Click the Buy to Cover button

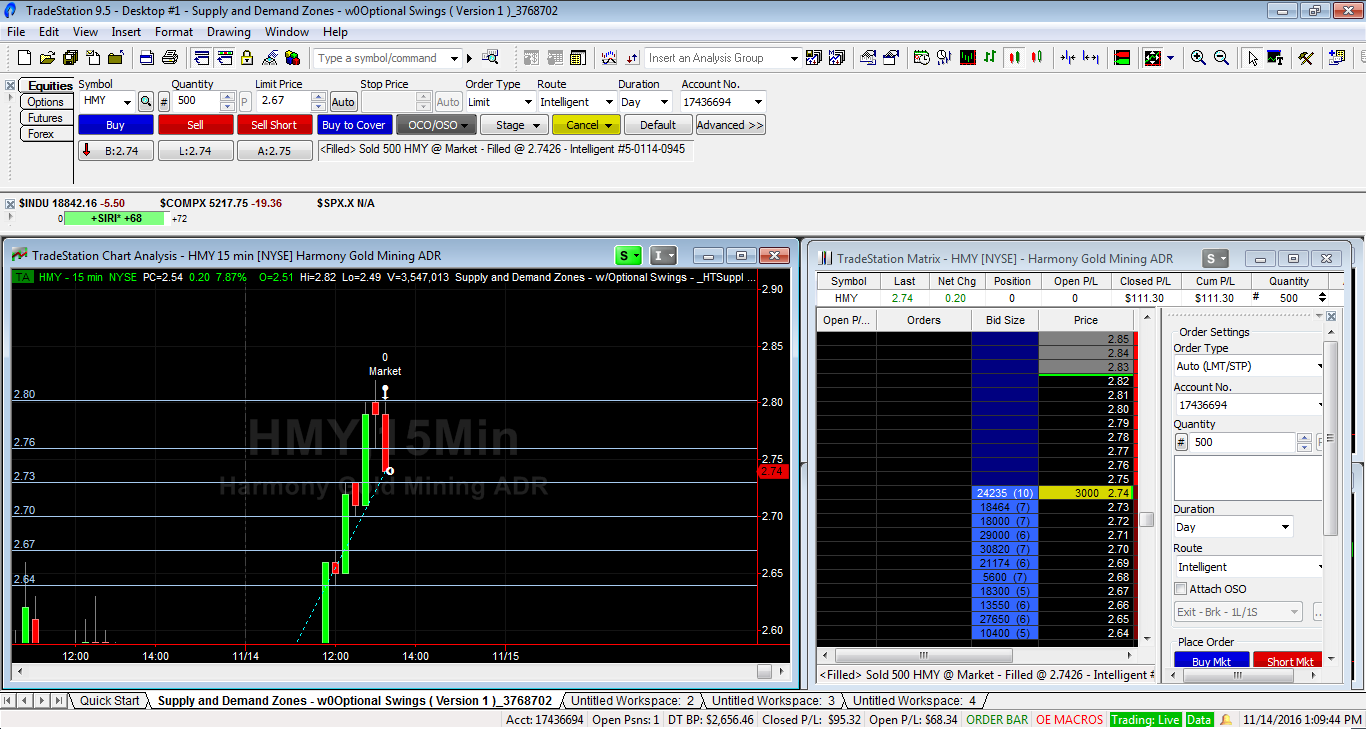(353, 125)
